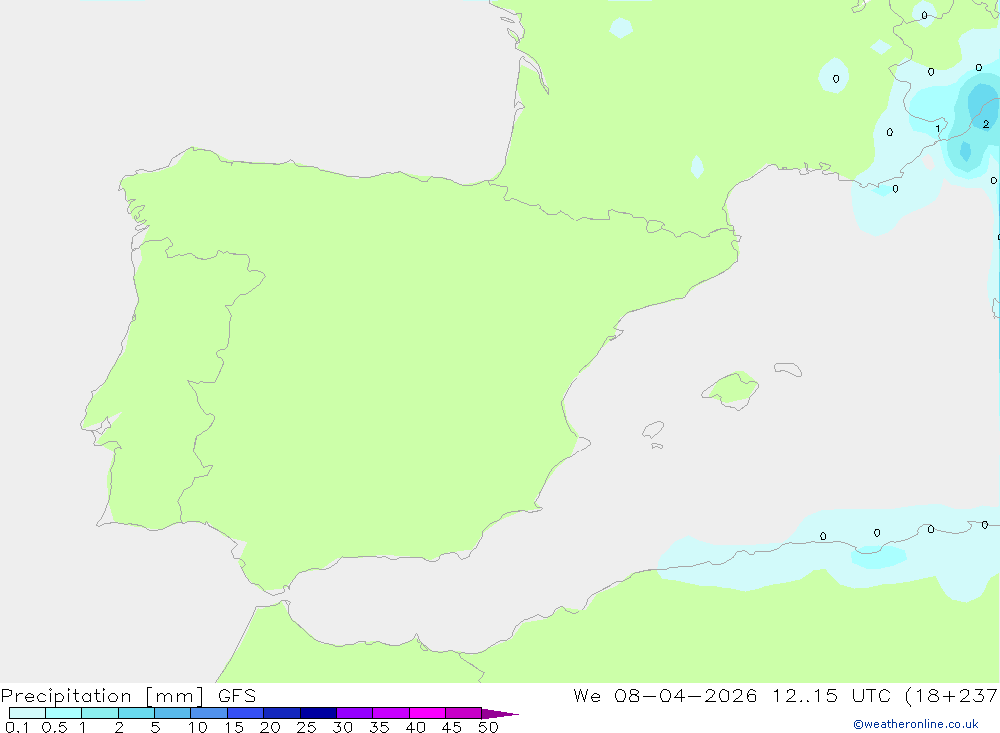Click the 40–45 mm bright magenta legend swatch
This screenshot has height=733, width=1000.
point(427,713)
